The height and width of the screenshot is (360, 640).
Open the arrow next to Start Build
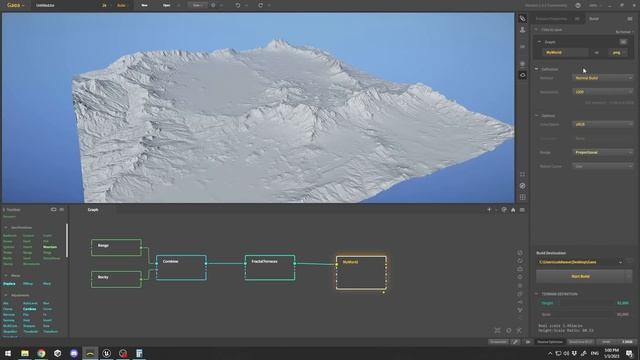629,276
